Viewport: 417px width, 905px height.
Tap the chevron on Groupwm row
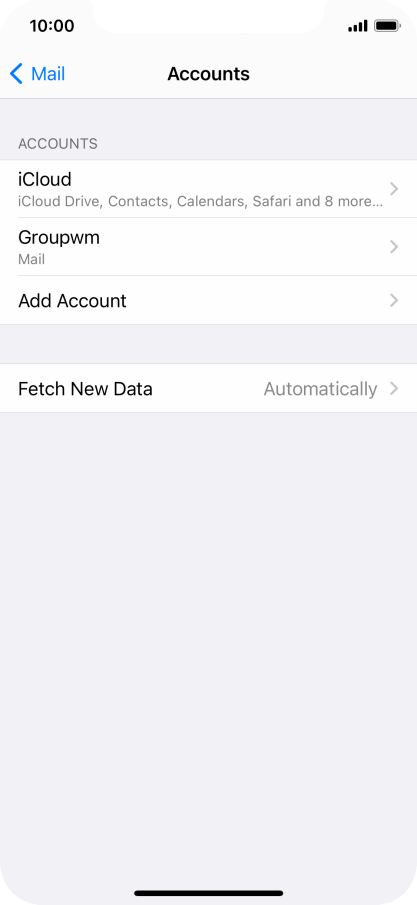pyautogui.click(x=394, y=247)
